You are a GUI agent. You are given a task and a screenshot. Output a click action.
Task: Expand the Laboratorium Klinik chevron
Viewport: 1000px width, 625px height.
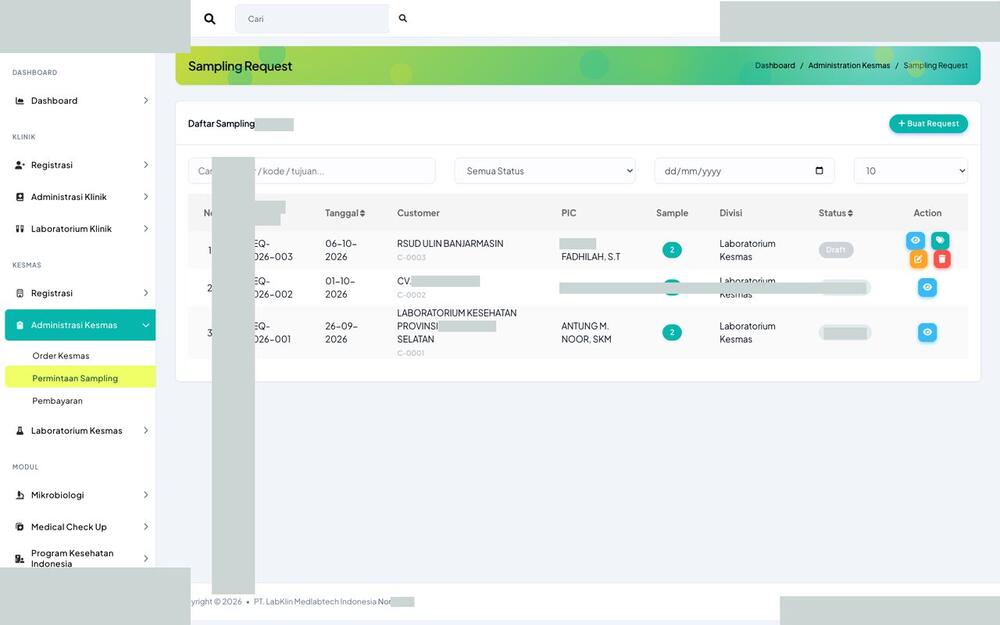(x=145, y=229)
